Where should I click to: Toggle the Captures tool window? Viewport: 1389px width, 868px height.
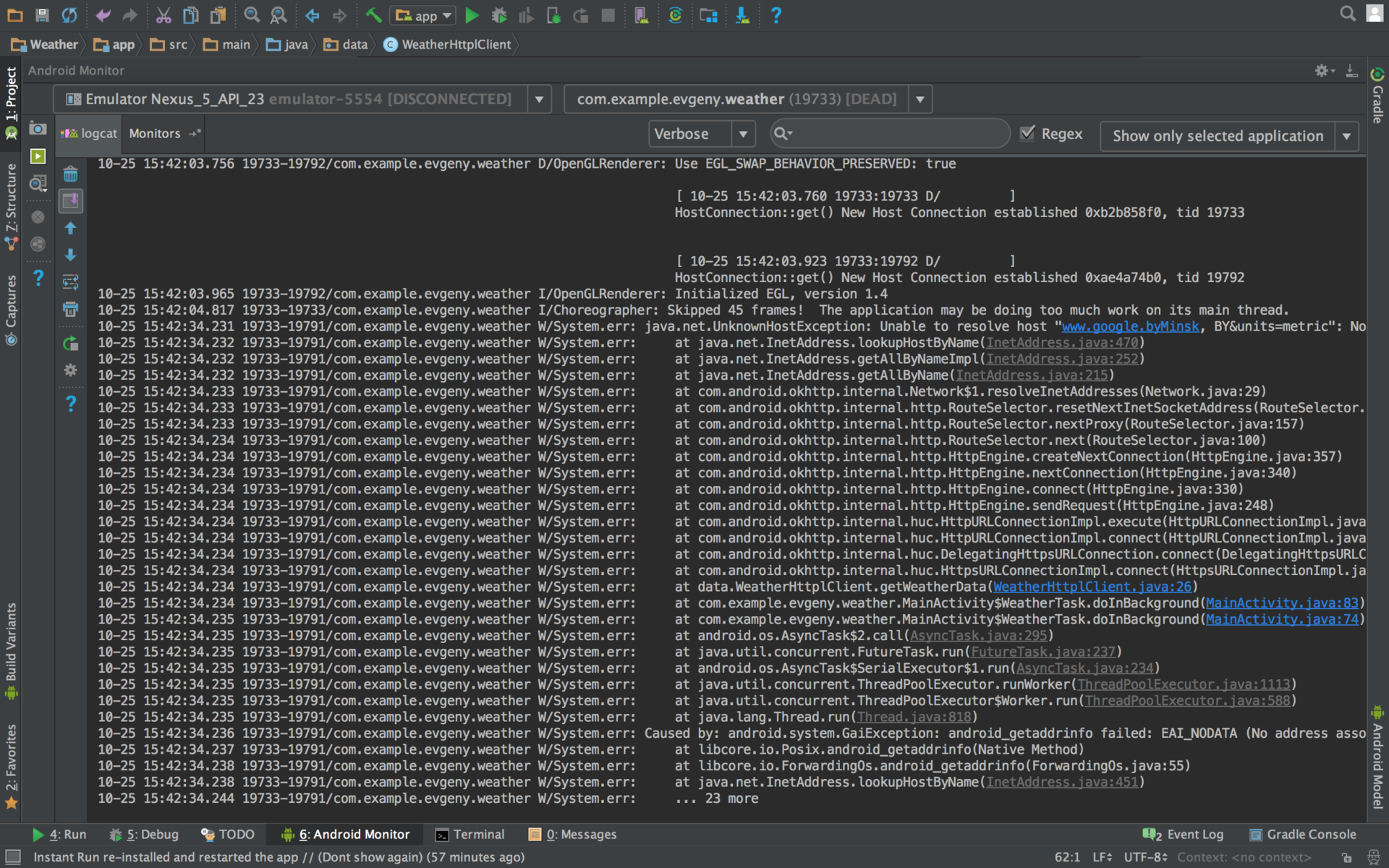11,310
